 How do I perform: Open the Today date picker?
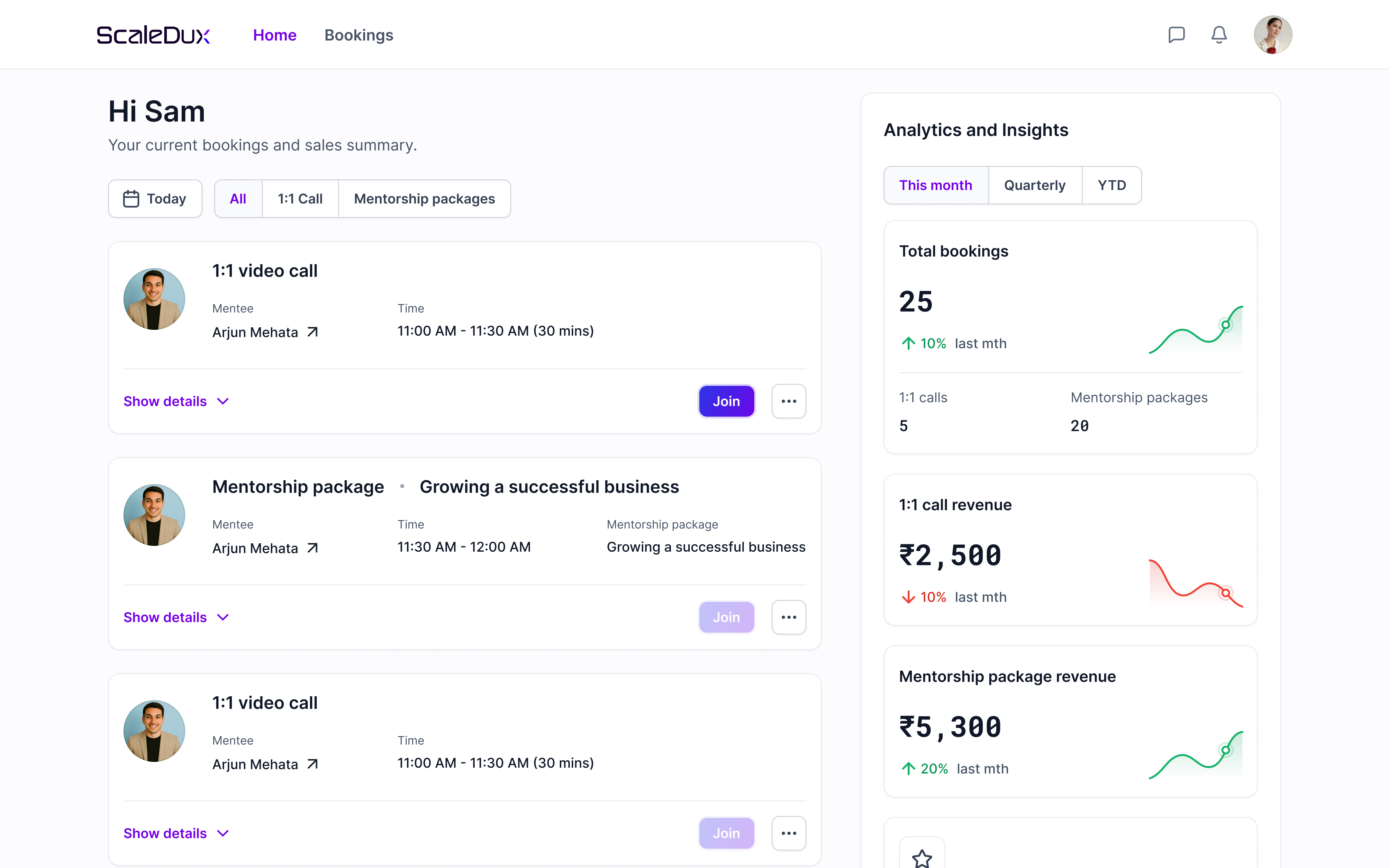click(155, 199)
